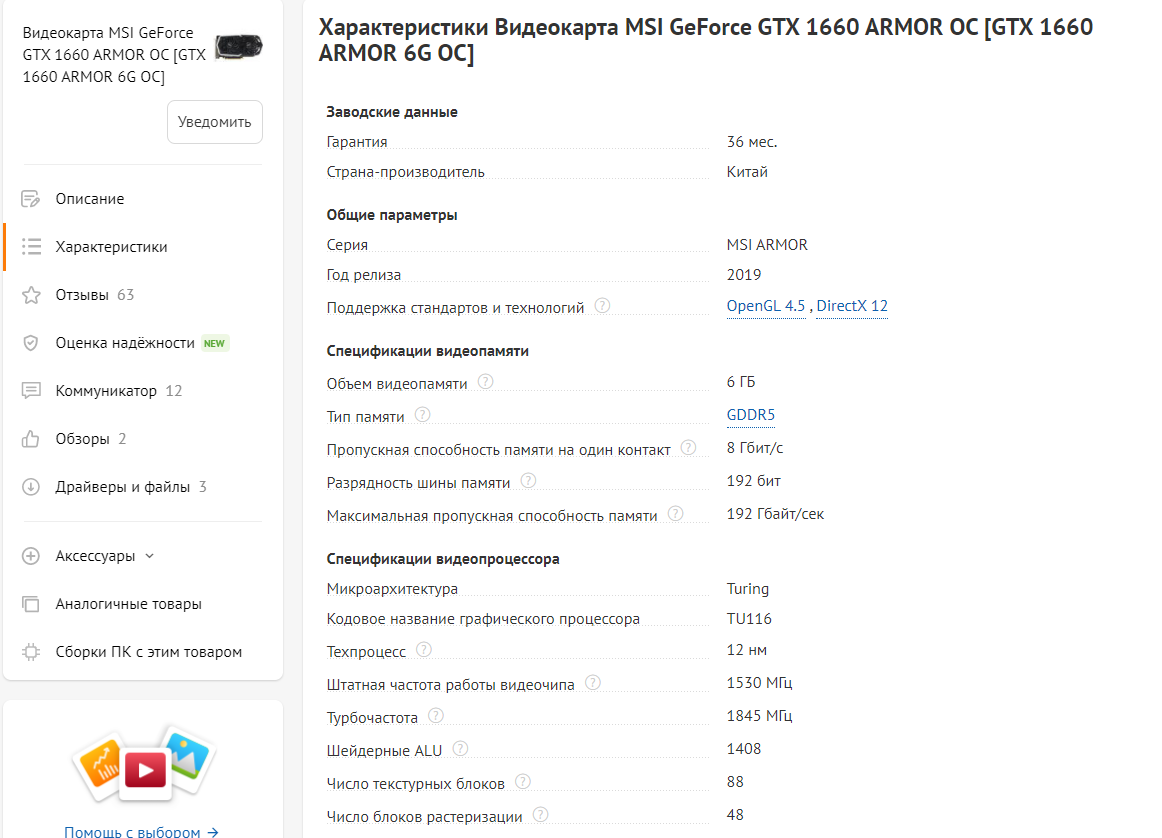Click the Сборки ПК chip icon
Image resolution: width=1162 pixels, height=838 pixels.
[30, 652]
